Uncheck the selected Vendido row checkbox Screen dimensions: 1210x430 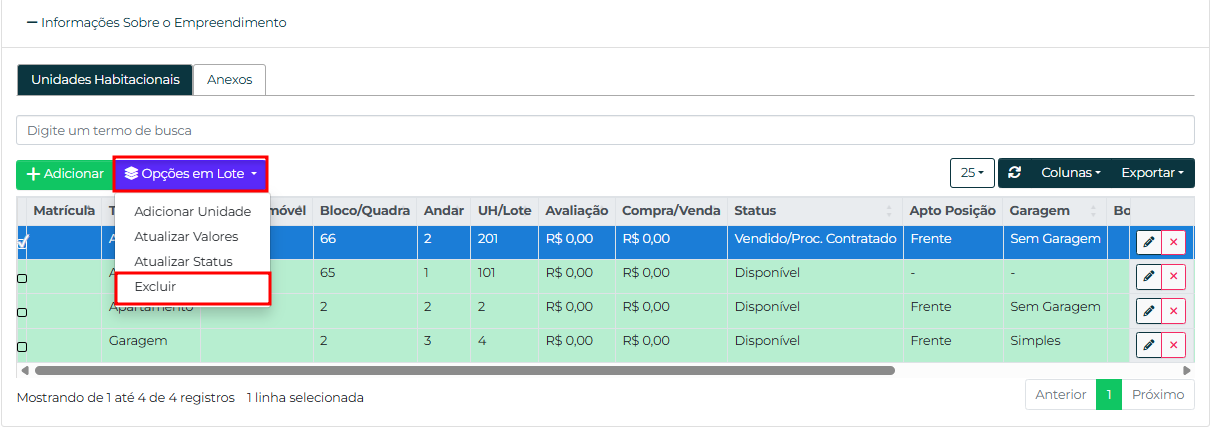[x=23, y=241]
